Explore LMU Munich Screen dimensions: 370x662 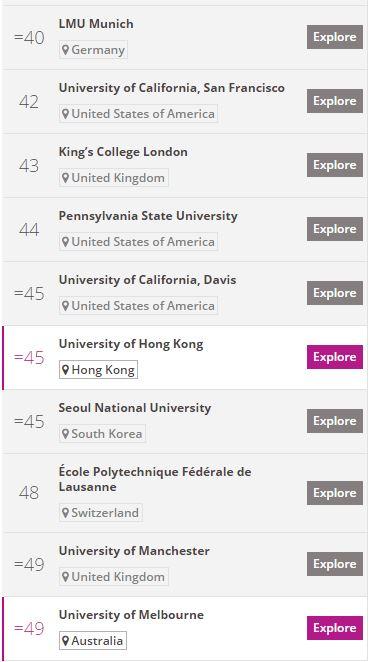[335, 37]
